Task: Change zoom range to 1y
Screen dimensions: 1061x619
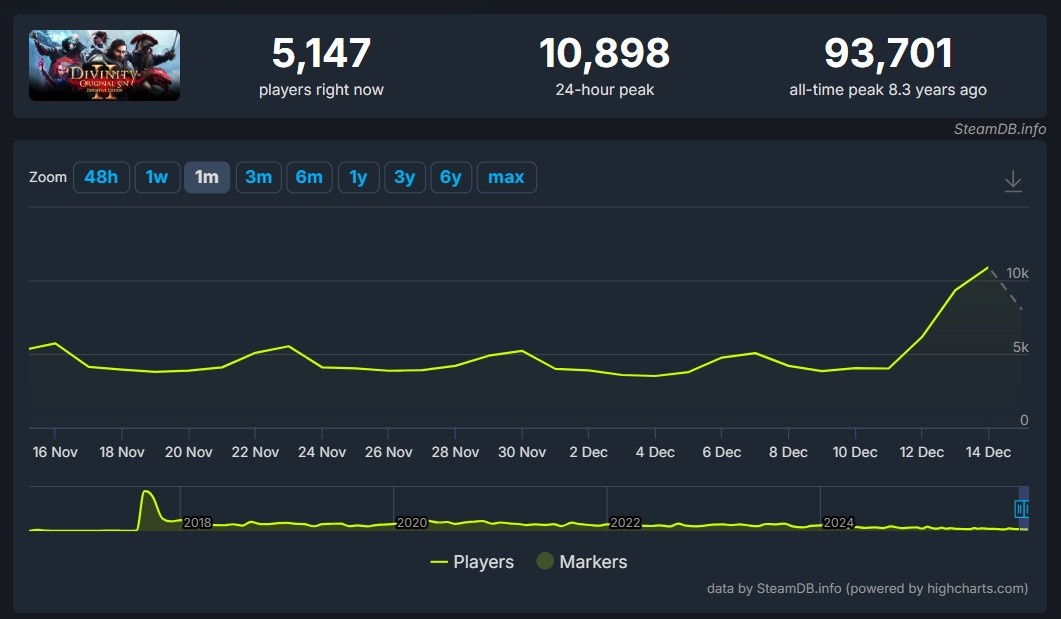Action: point(359,177)
